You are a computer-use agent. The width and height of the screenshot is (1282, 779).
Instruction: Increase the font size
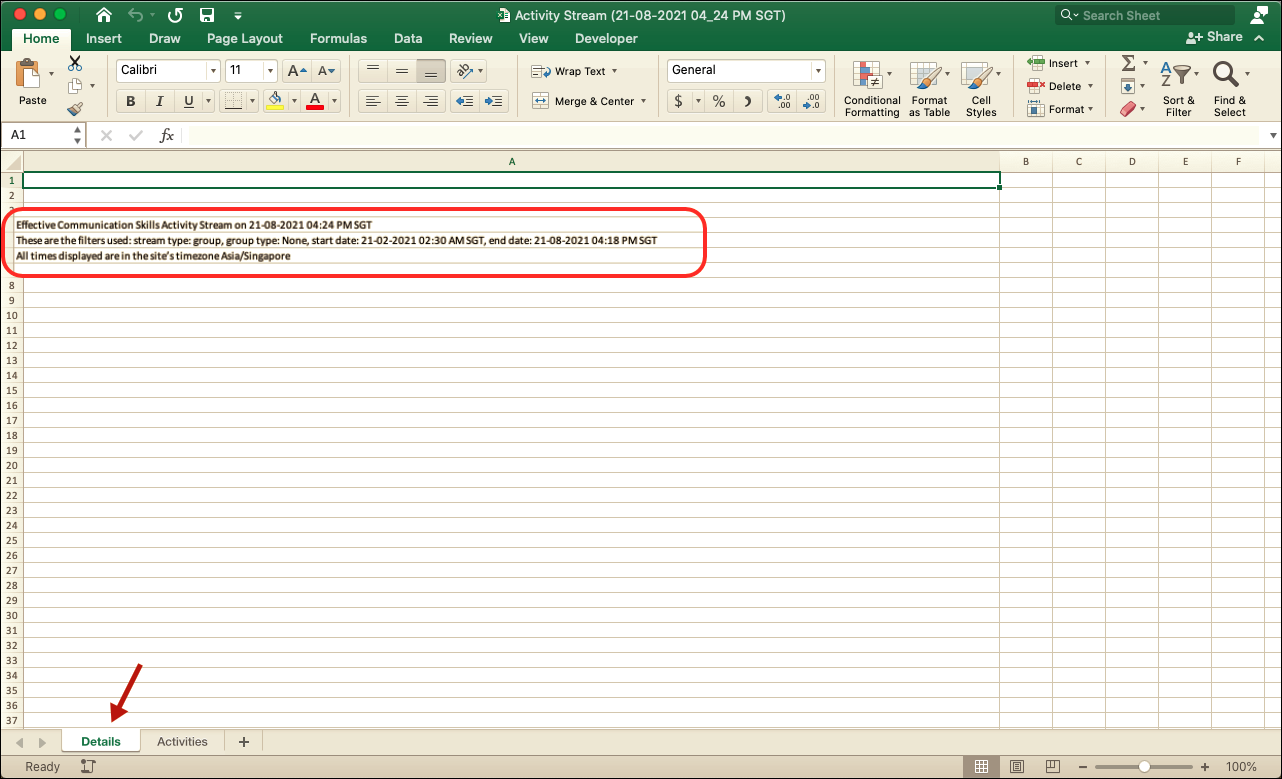tap(297, 71)
